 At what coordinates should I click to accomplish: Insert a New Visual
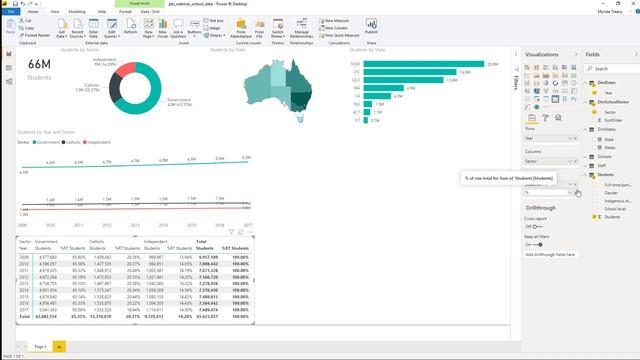click(x=162, y=28)
